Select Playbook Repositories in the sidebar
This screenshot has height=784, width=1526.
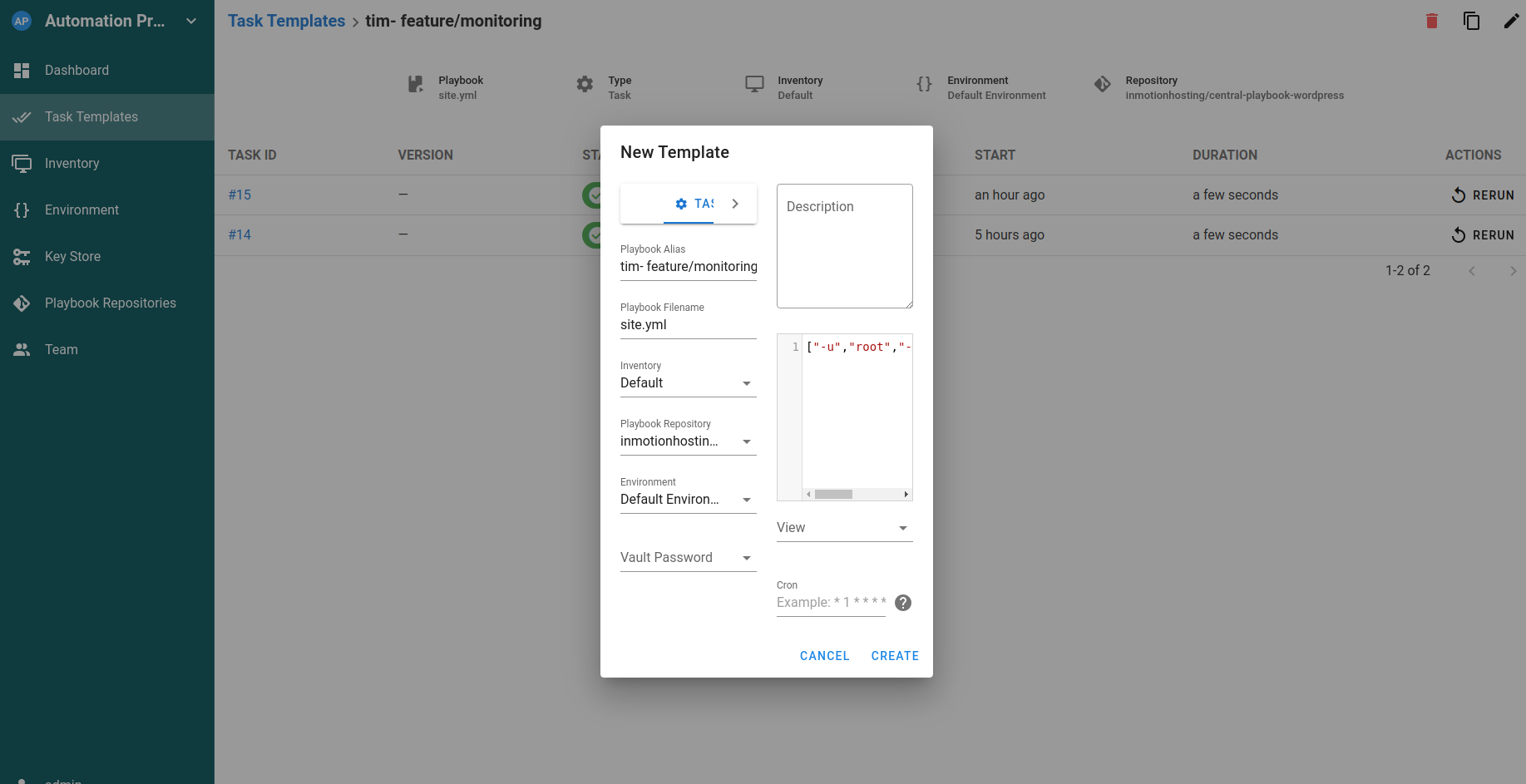[x=111, y=303]
